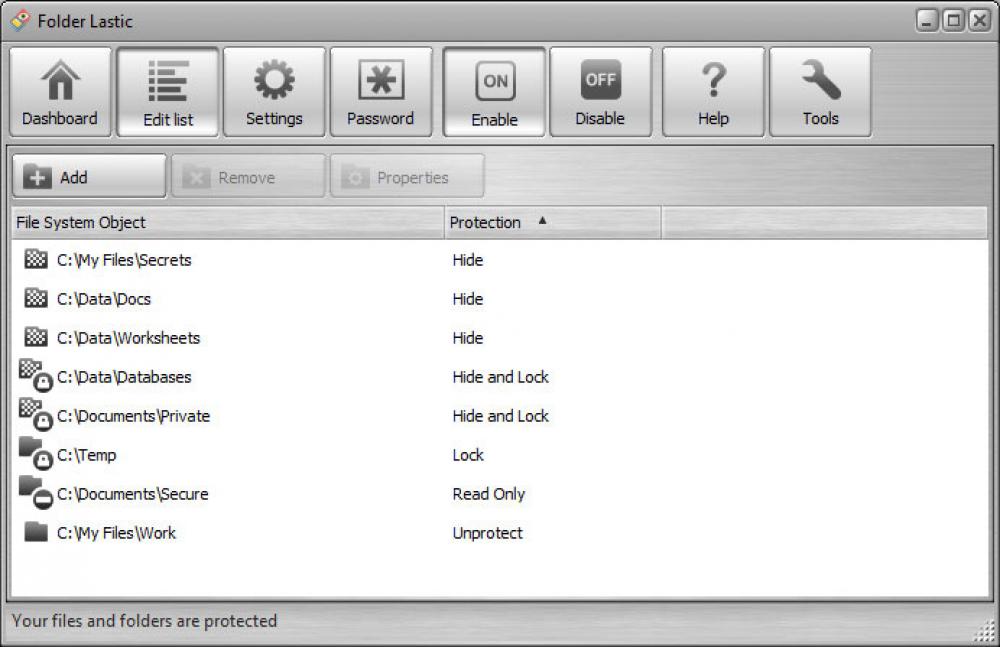Enable protection using the ON toggle
This screenshot has width=1000, height=647.
pyautogui.click(x=494, y=80)
